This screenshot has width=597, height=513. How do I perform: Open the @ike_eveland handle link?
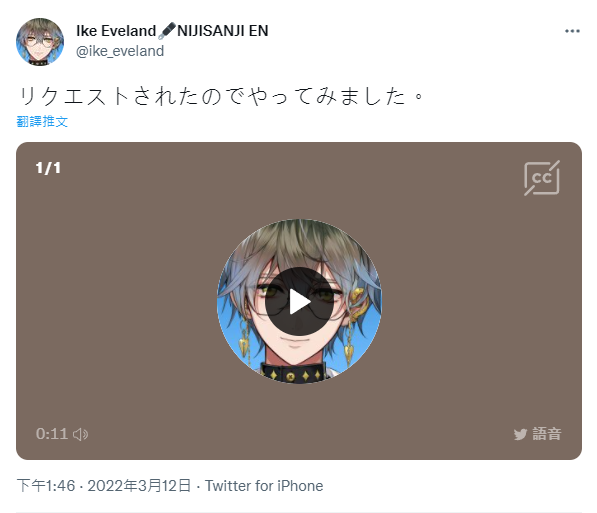pos(120,51)
